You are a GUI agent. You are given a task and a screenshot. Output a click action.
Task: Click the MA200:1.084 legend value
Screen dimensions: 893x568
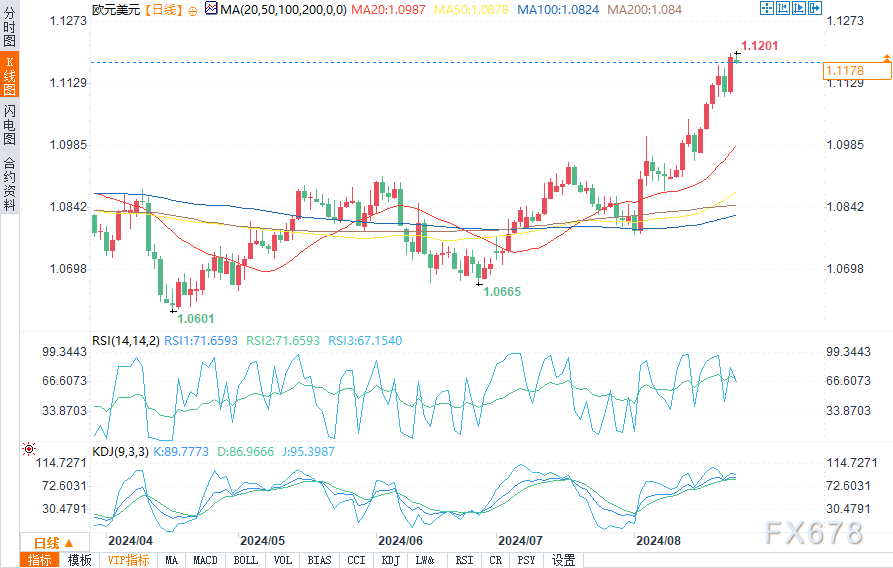point(645,10)
